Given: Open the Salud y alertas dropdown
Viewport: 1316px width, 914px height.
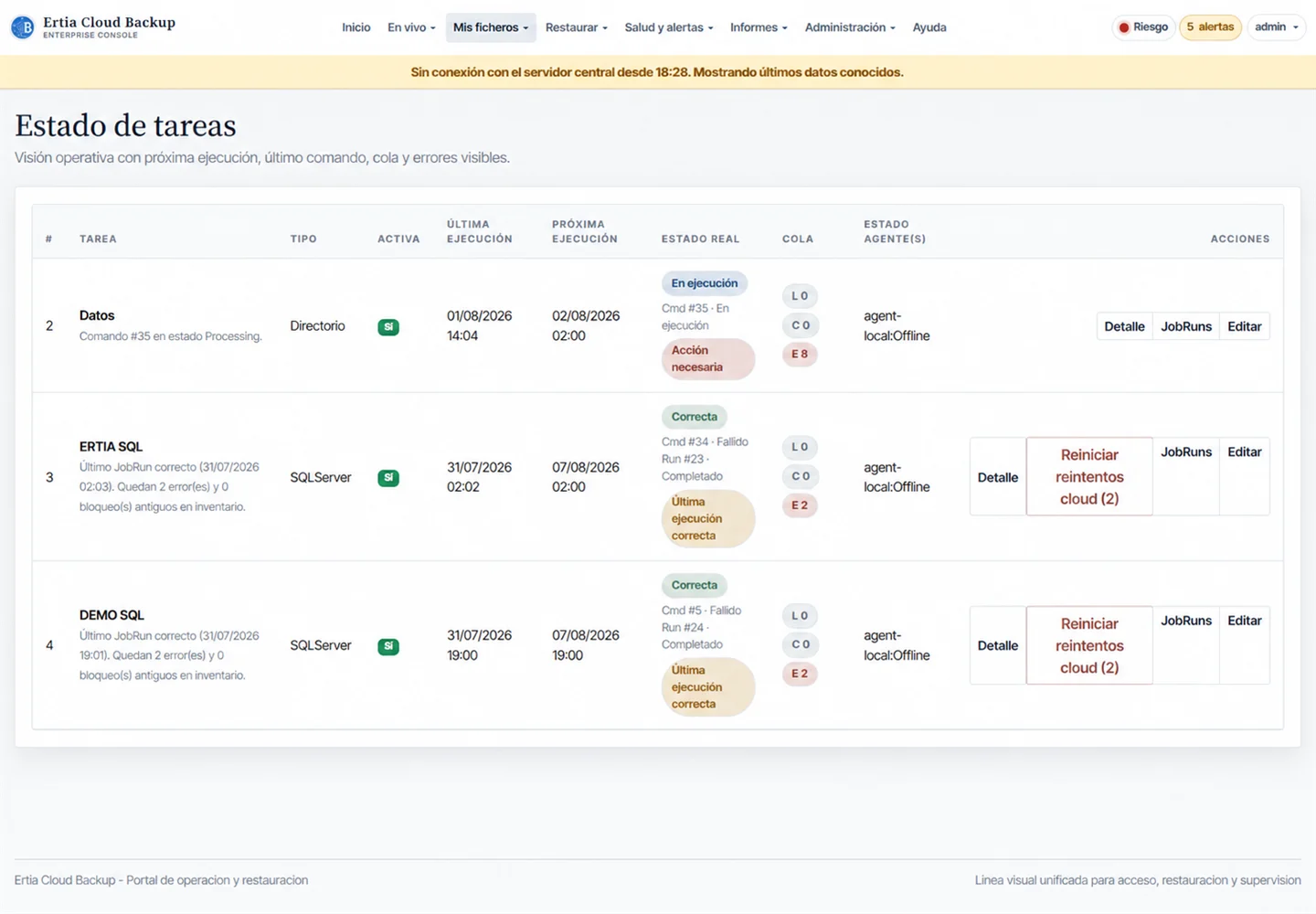Looking at the screenshot, I should point(669,27).
